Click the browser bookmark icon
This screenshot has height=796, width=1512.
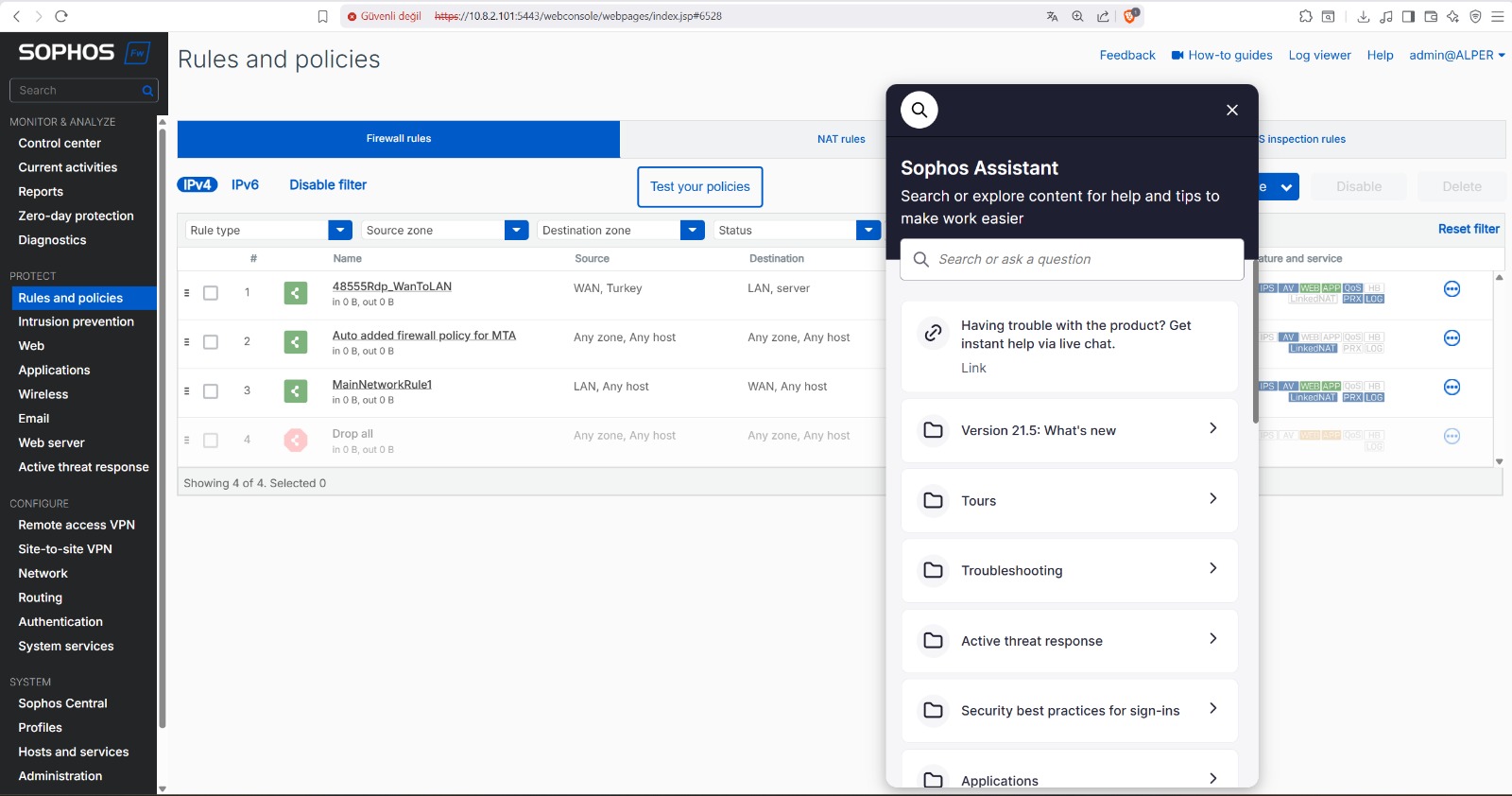pos(322,16)
